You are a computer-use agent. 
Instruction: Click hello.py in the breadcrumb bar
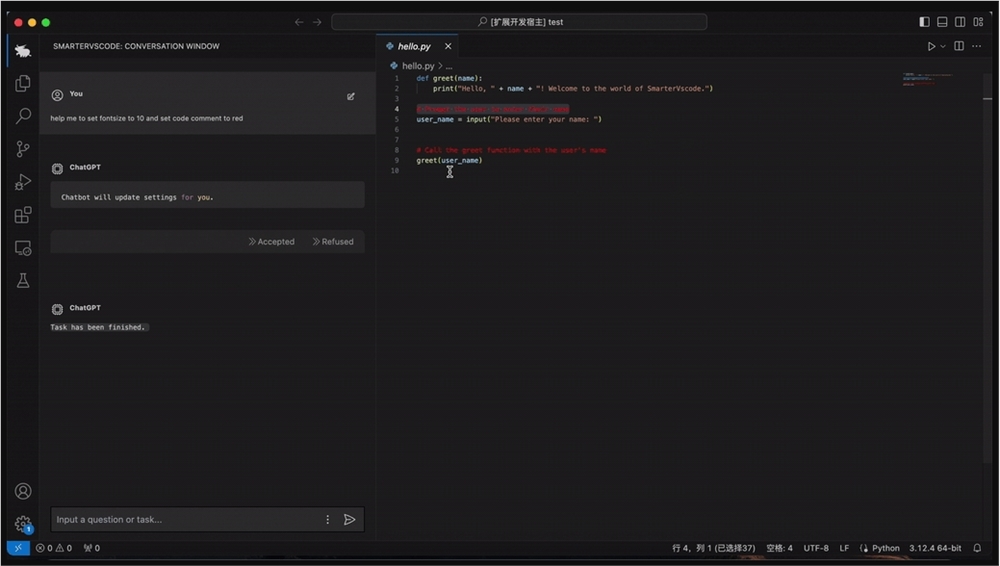point(418,66)
